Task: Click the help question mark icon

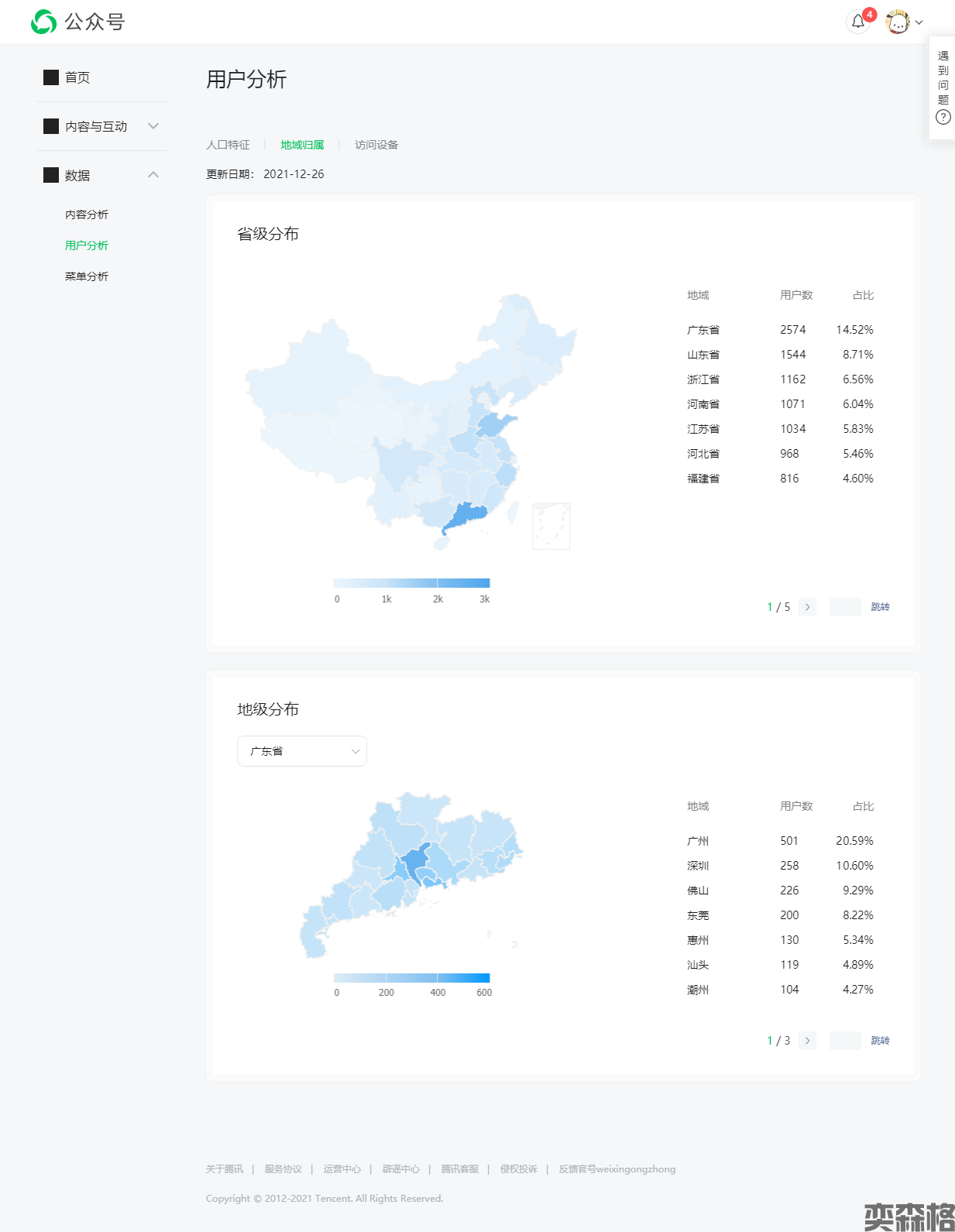Action: (x=943, y=117)
